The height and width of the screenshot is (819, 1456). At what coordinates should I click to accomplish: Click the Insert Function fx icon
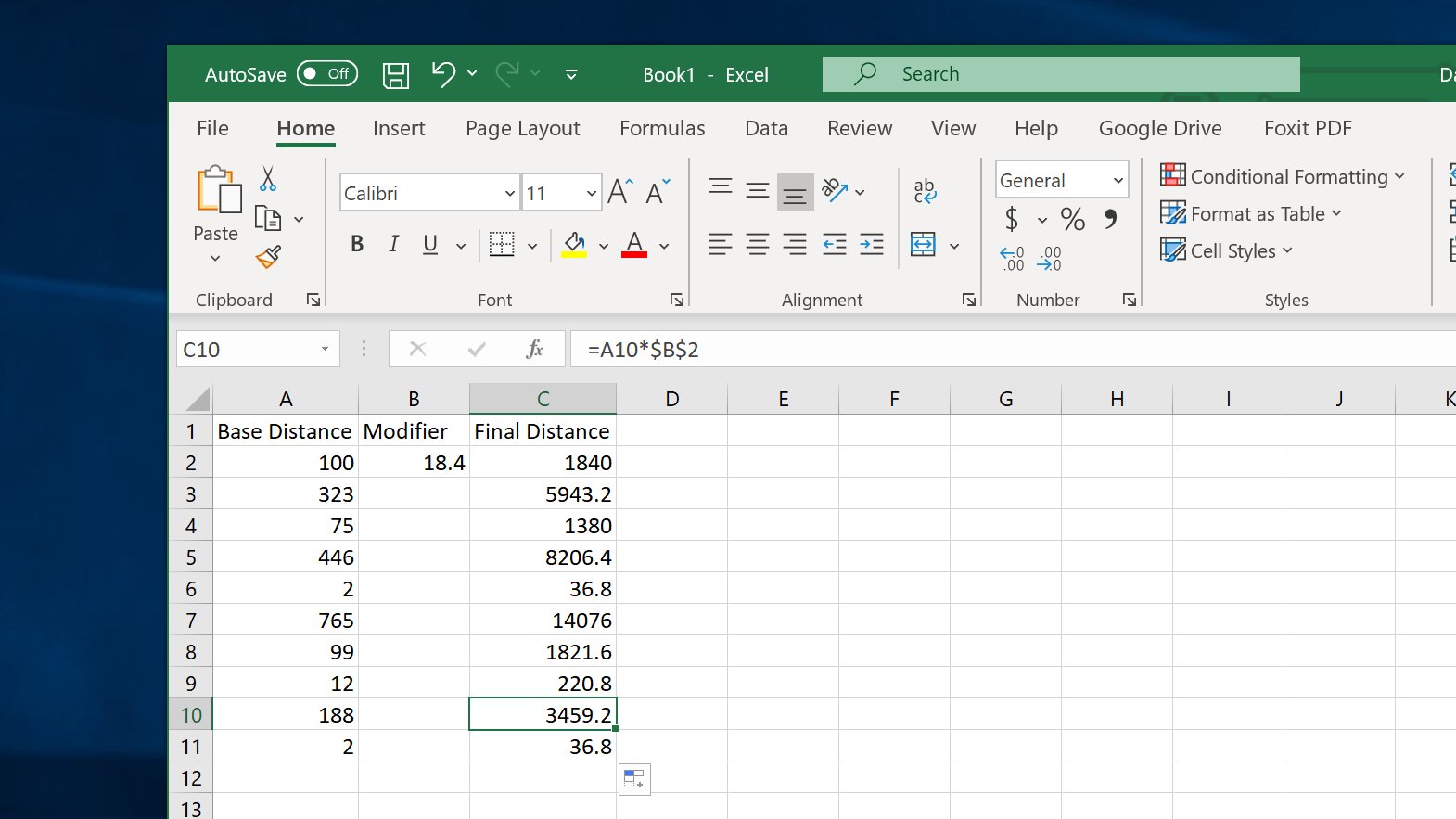point(534,350)
